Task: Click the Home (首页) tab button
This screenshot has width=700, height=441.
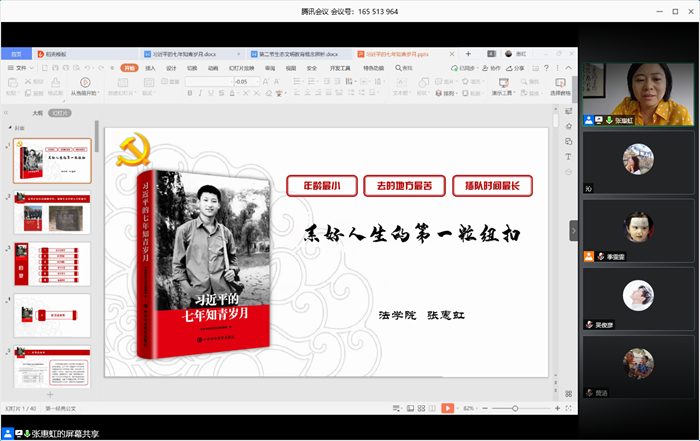Action: click(x=16, y=54)
